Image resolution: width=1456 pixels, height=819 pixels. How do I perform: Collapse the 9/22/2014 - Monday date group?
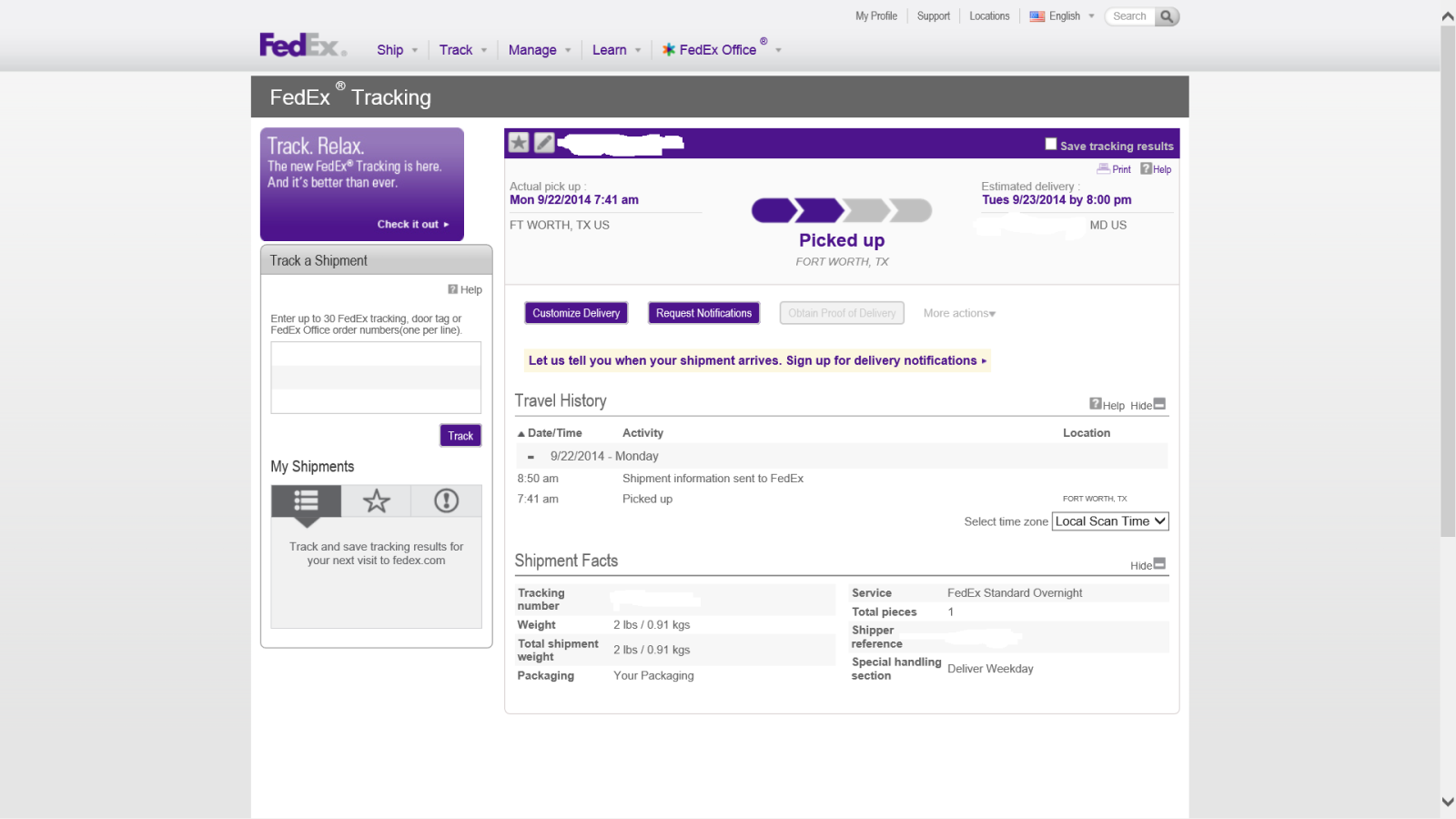(x=531, y=457)
